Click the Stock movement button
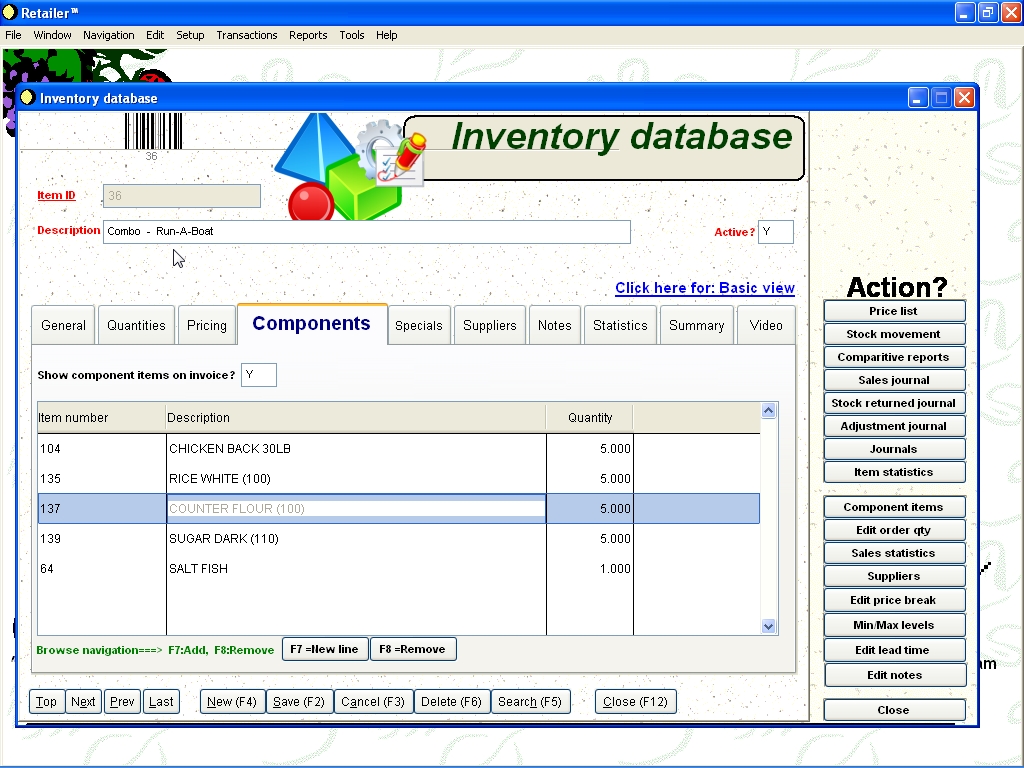Screen dimensions: 1024x768 pyautogui.click(x=893, y=334)
